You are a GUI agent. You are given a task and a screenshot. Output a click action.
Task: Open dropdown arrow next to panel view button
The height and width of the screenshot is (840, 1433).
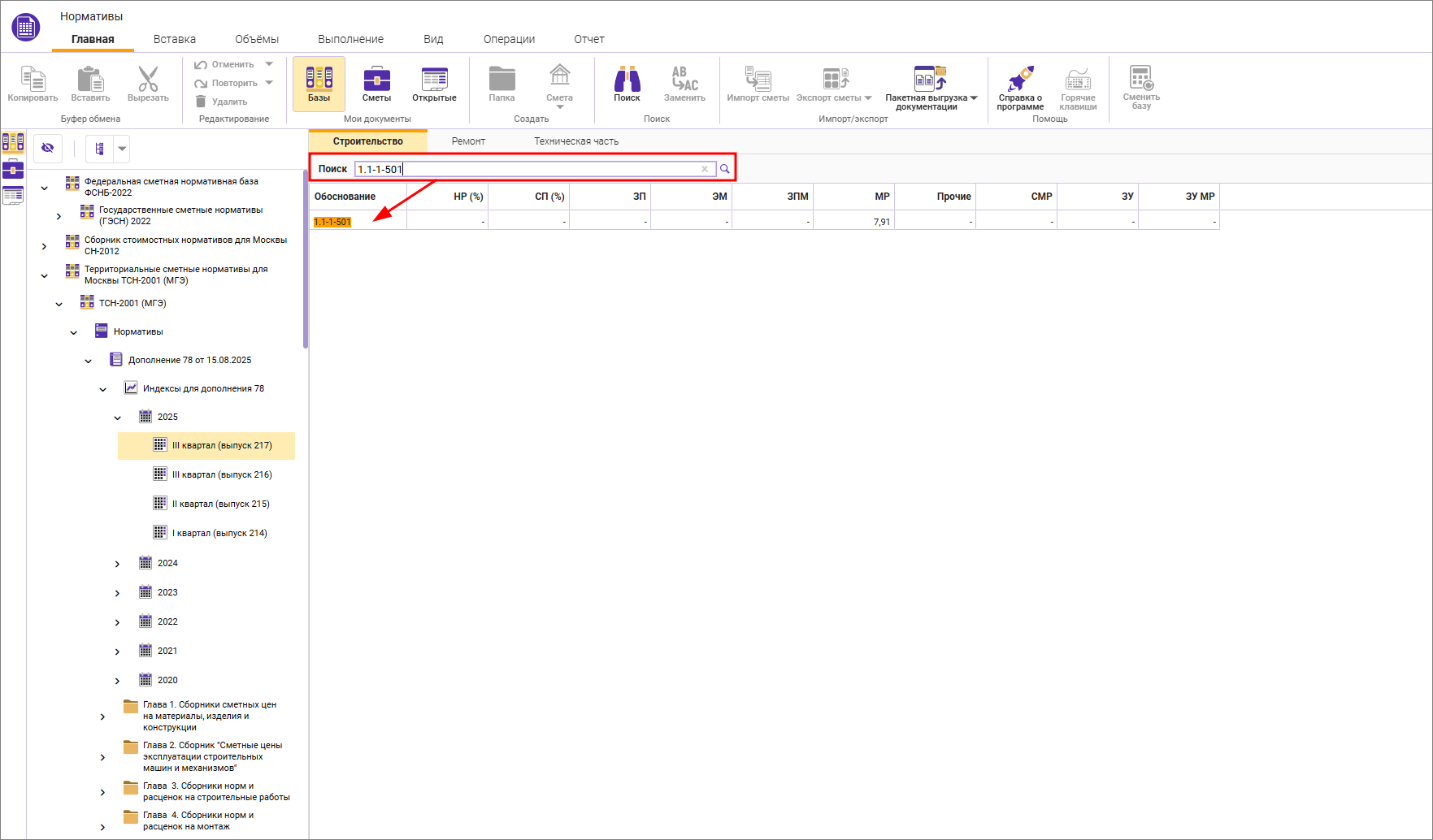pos(122,149)
